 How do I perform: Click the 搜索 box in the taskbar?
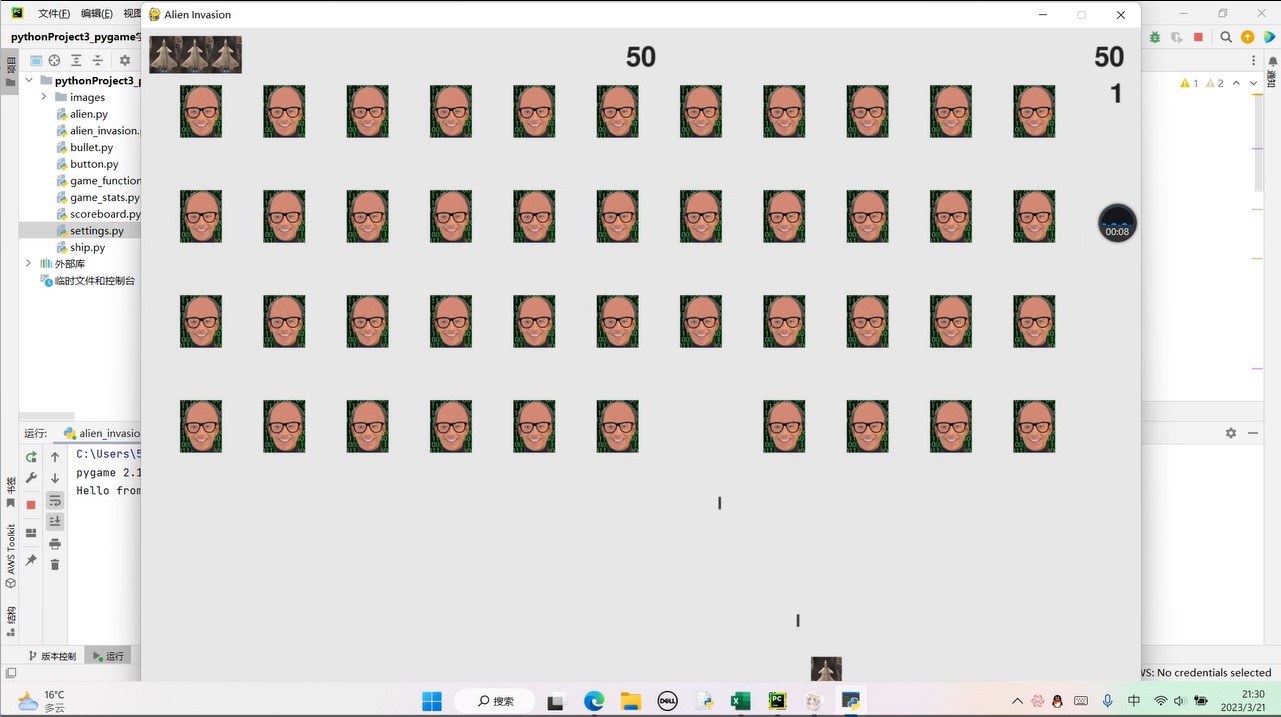(x=494, y=701)
